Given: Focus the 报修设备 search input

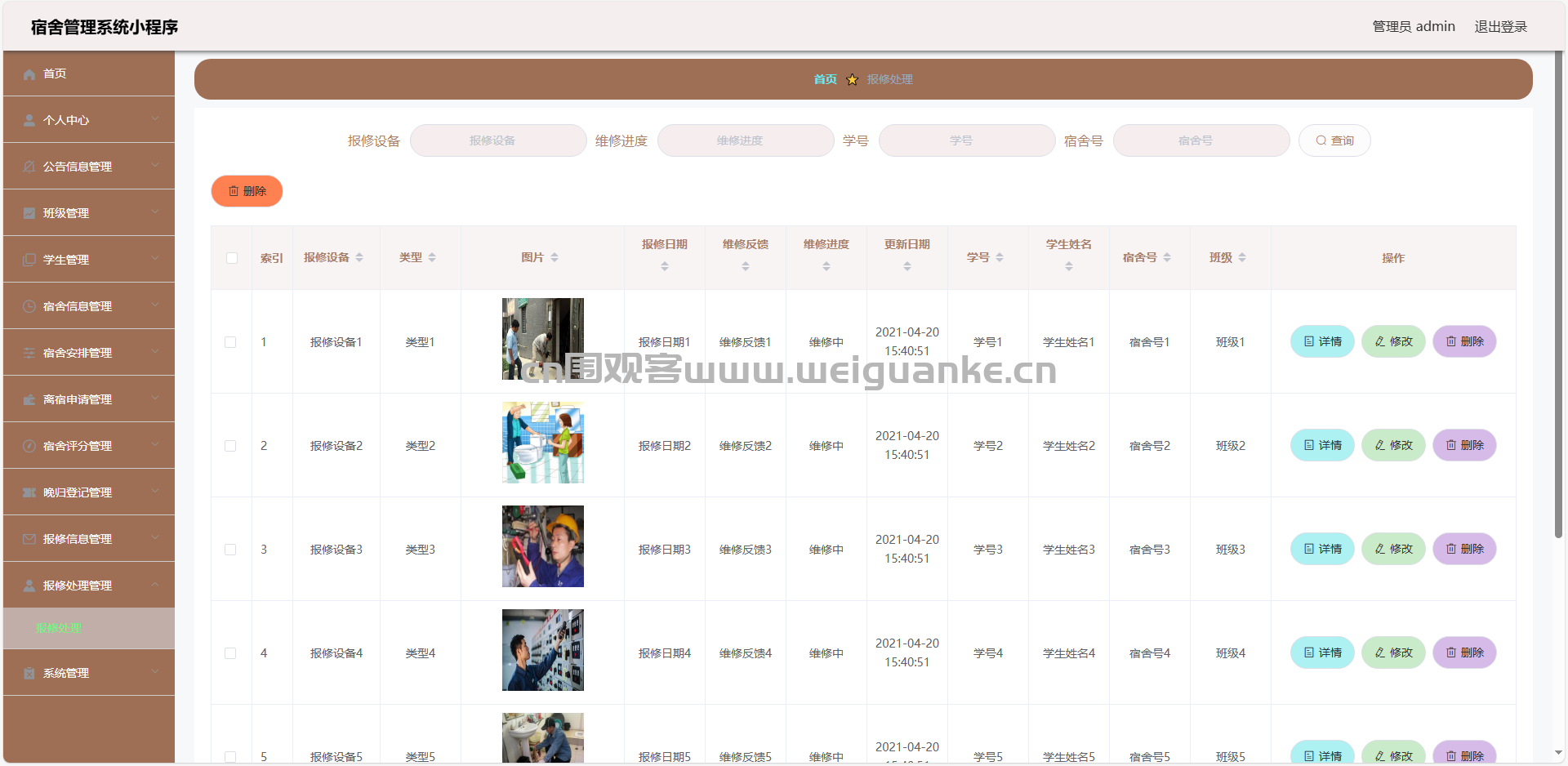Looking at the screenshot, I should tap(498, 140).
